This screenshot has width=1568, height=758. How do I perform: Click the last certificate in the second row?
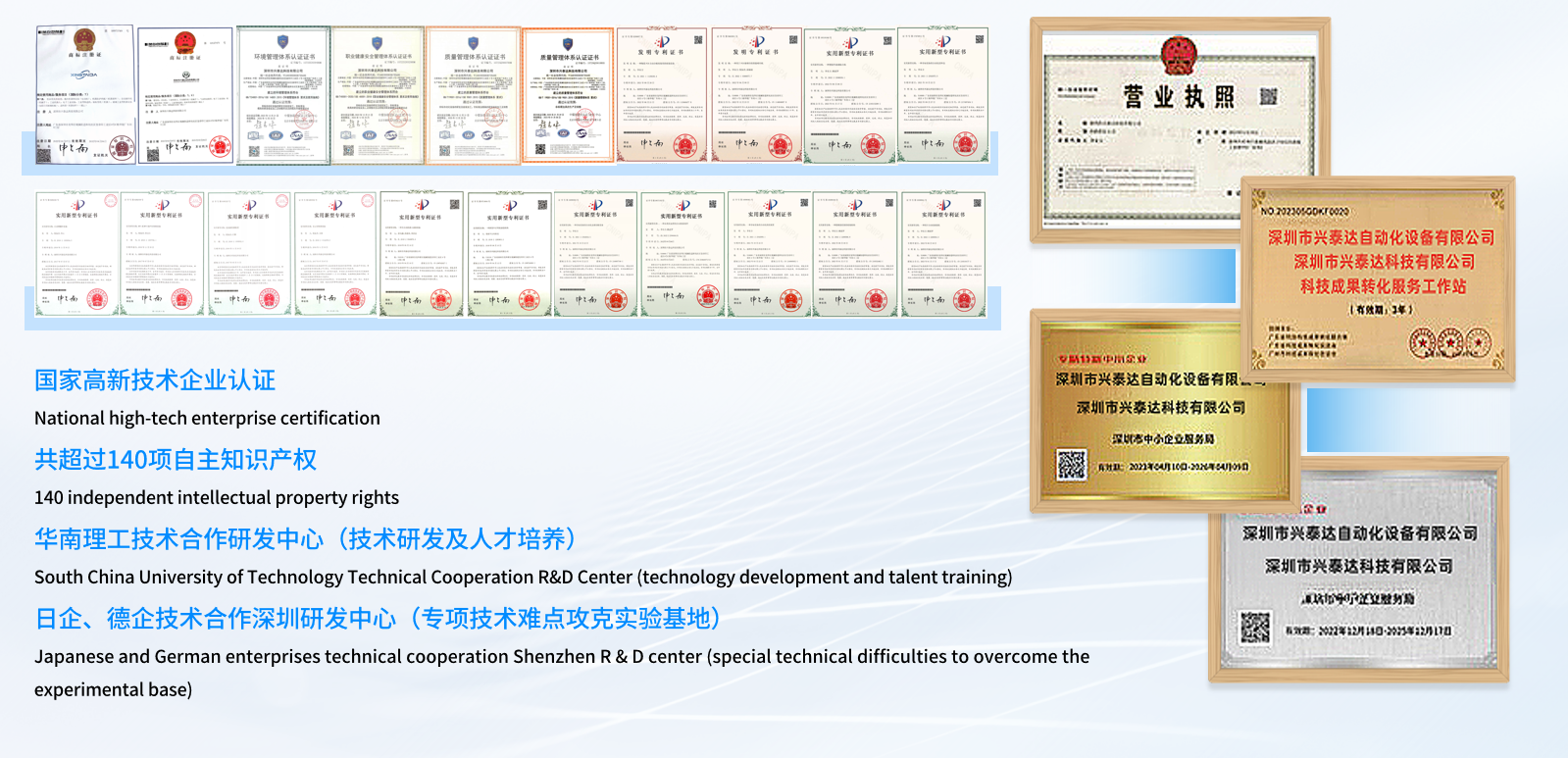coord(942,254)
